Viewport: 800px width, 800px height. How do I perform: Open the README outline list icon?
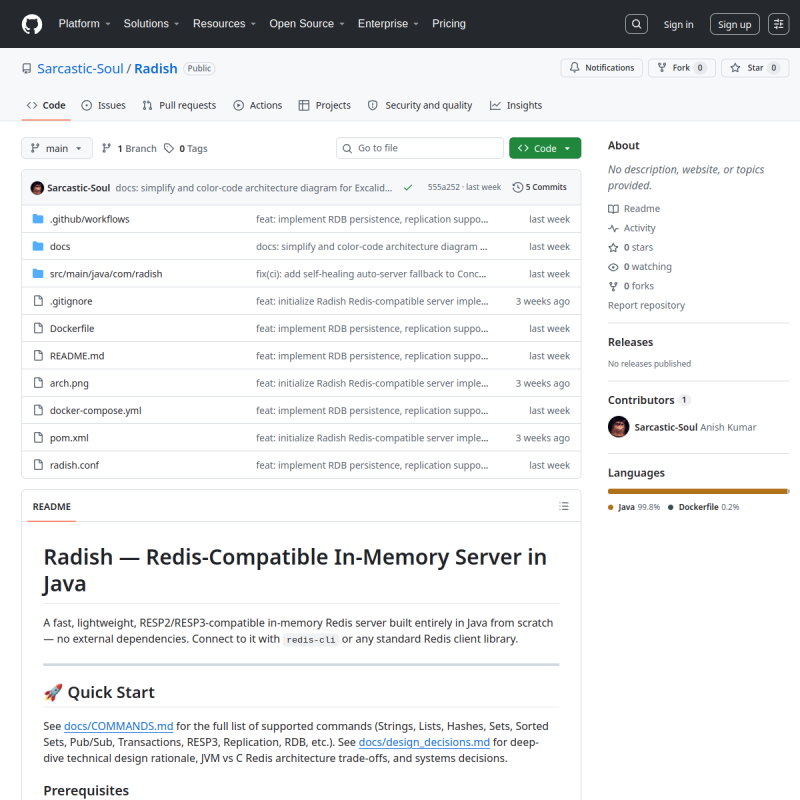pyautogui.click(x=564, y=506)
